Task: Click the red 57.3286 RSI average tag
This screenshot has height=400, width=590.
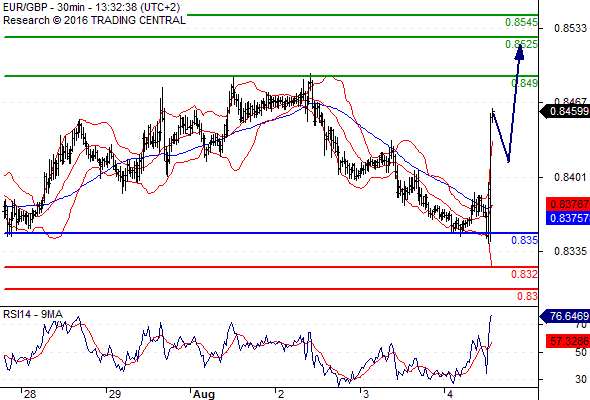Action: coord(568,341)
